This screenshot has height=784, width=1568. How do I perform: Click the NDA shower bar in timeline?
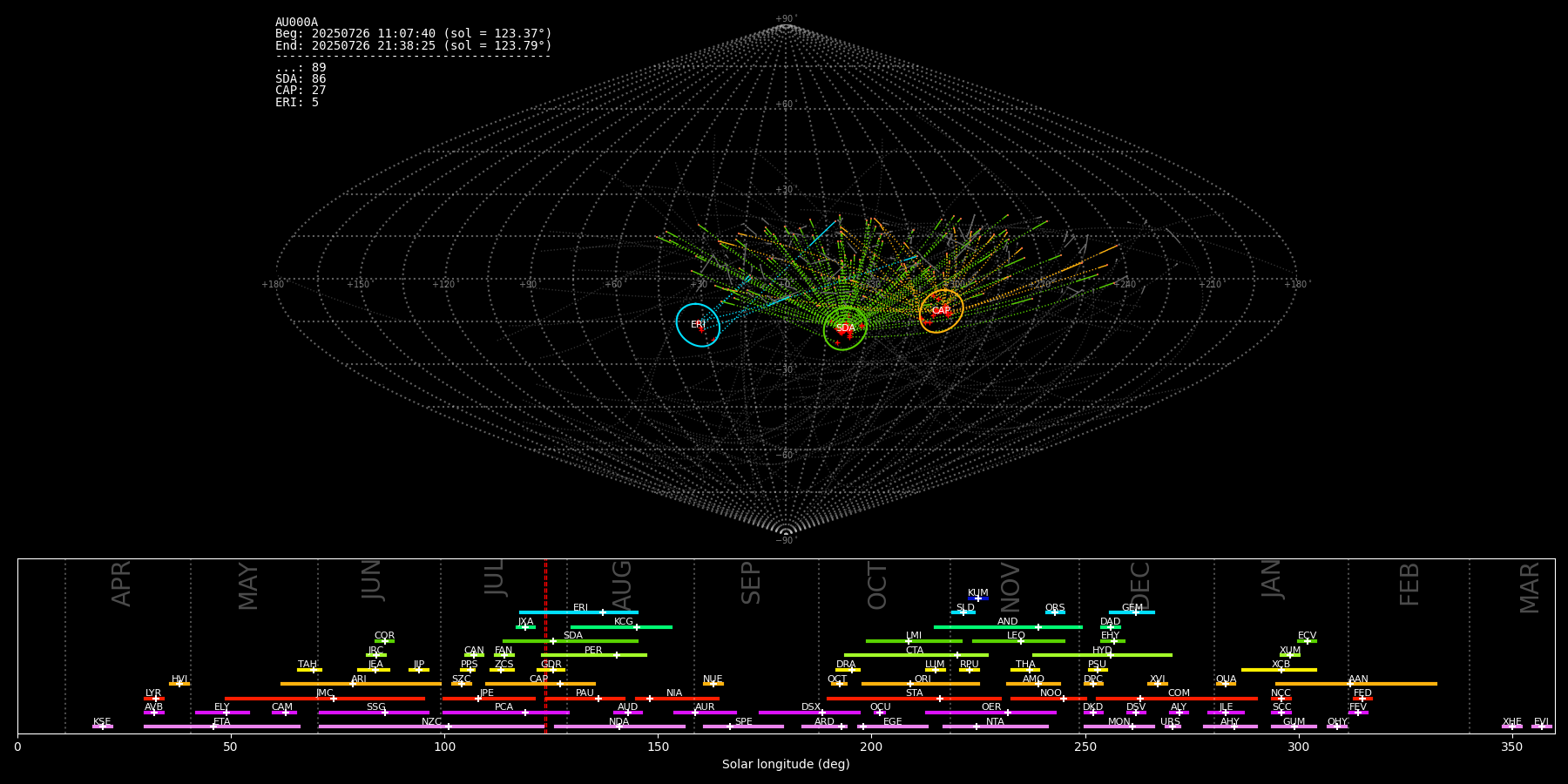click(619, 727)
